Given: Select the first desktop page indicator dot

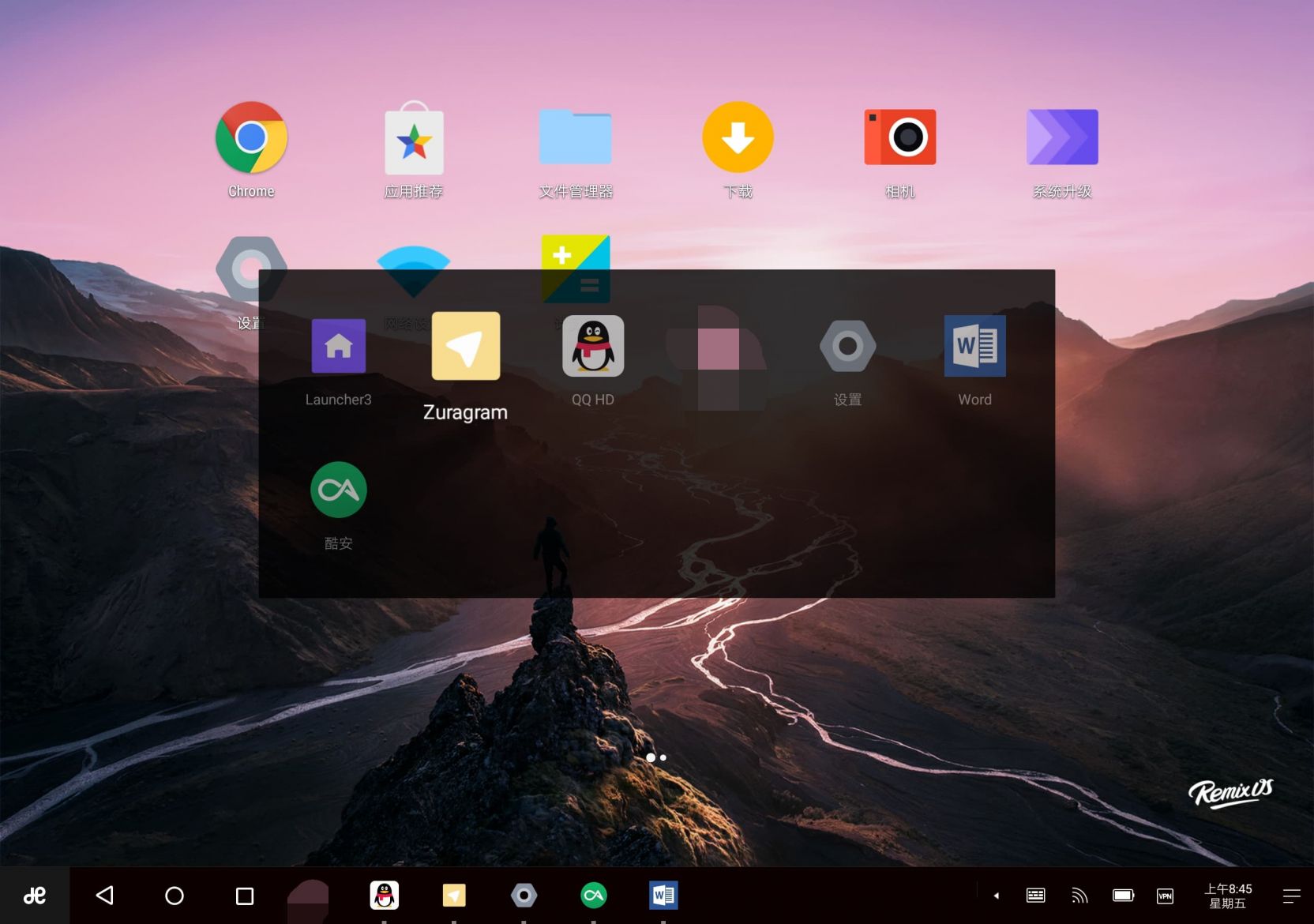Looking at the screenshot, I should [x=651, y=757].
